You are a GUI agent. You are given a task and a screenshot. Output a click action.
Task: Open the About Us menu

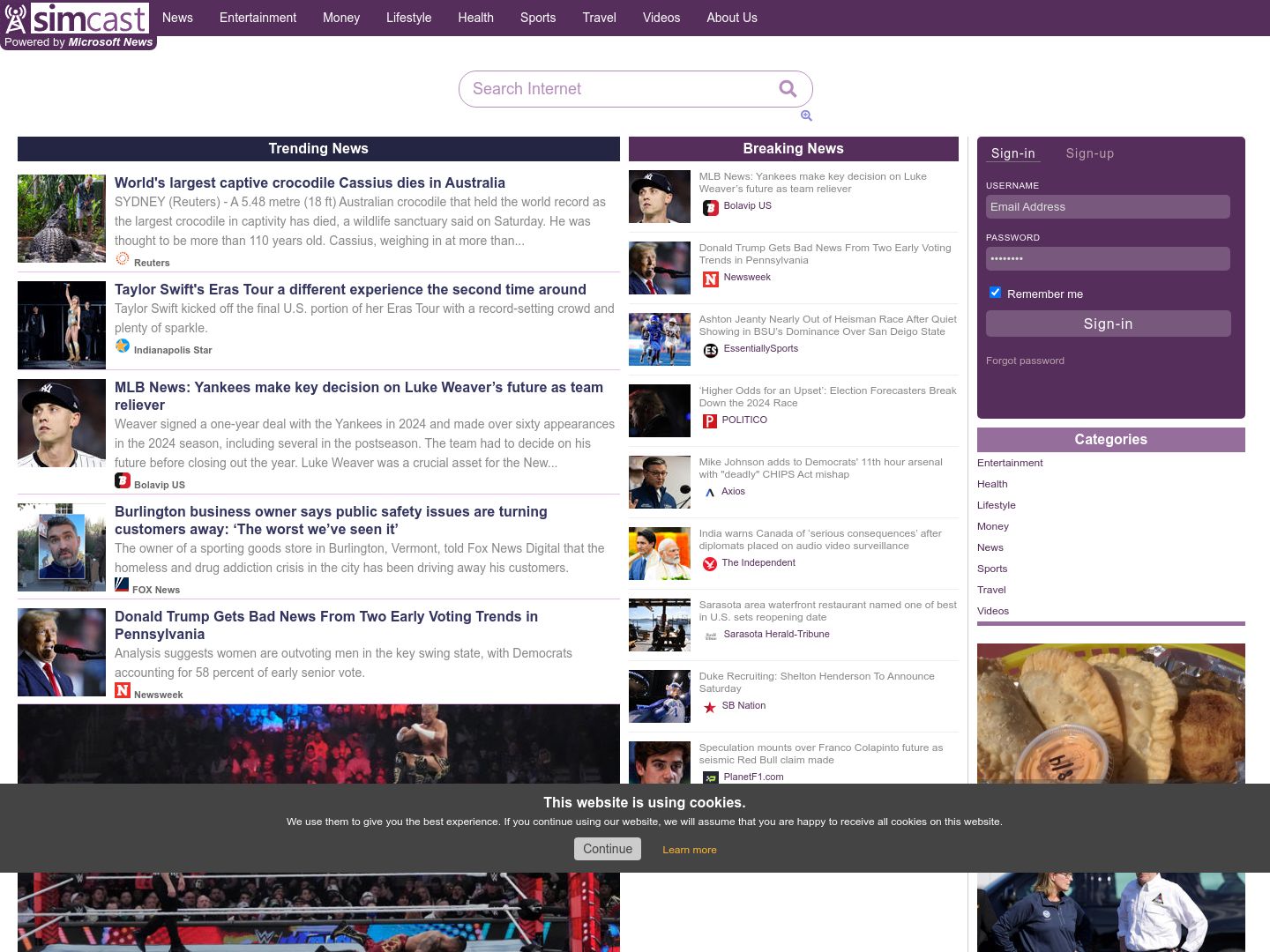coord(732,18)
